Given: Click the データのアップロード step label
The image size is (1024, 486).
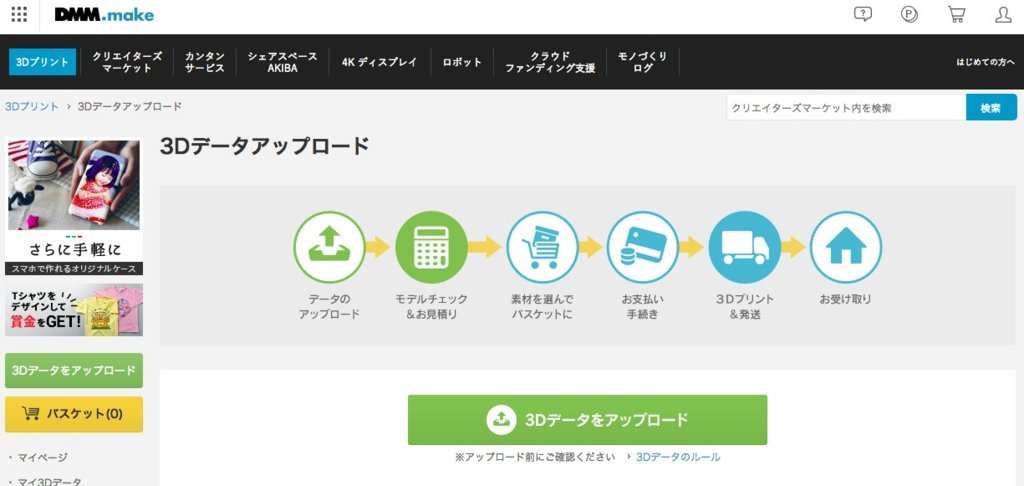Looking at the screenshot, I should (329, 307).
